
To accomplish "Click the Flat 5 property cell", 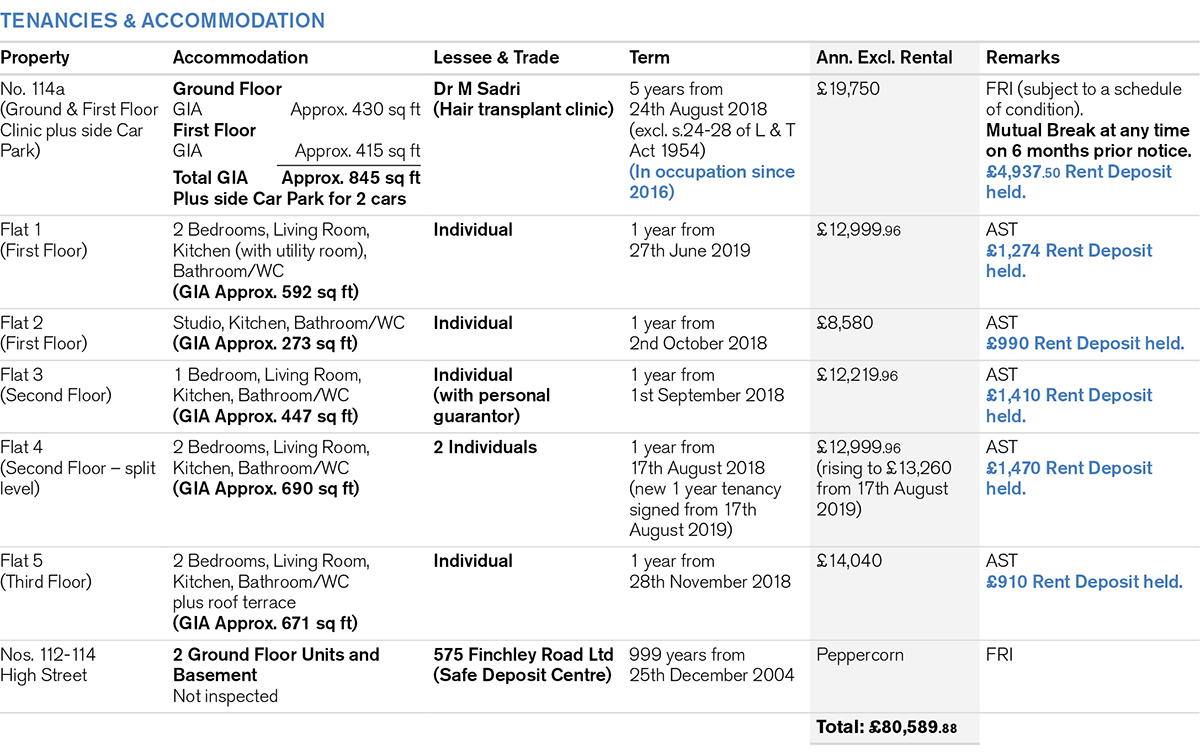I will [x=46, y=571].
